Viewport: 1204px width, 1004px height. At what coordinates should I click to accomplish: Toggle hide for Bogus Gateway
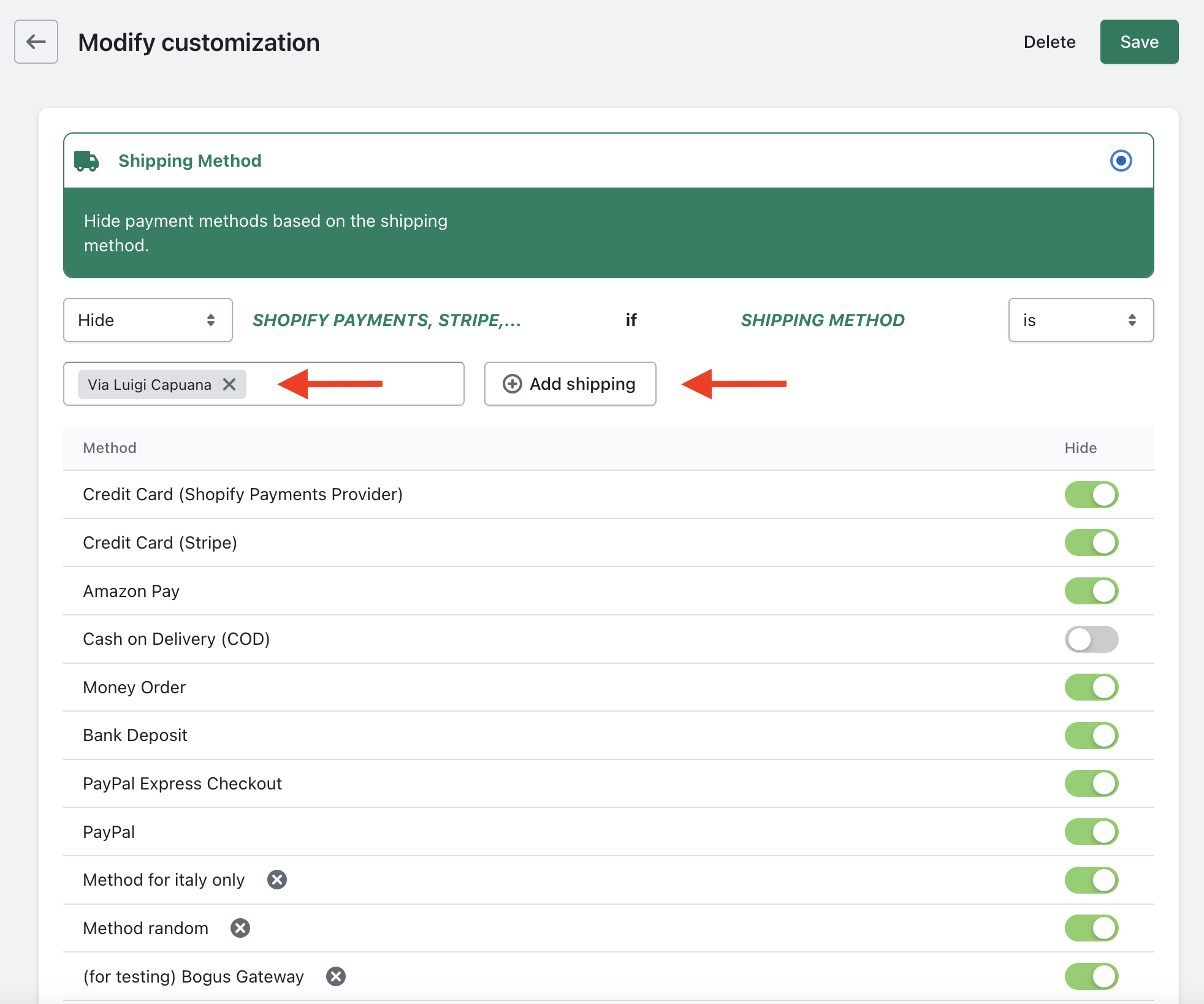coord(1092,976)
